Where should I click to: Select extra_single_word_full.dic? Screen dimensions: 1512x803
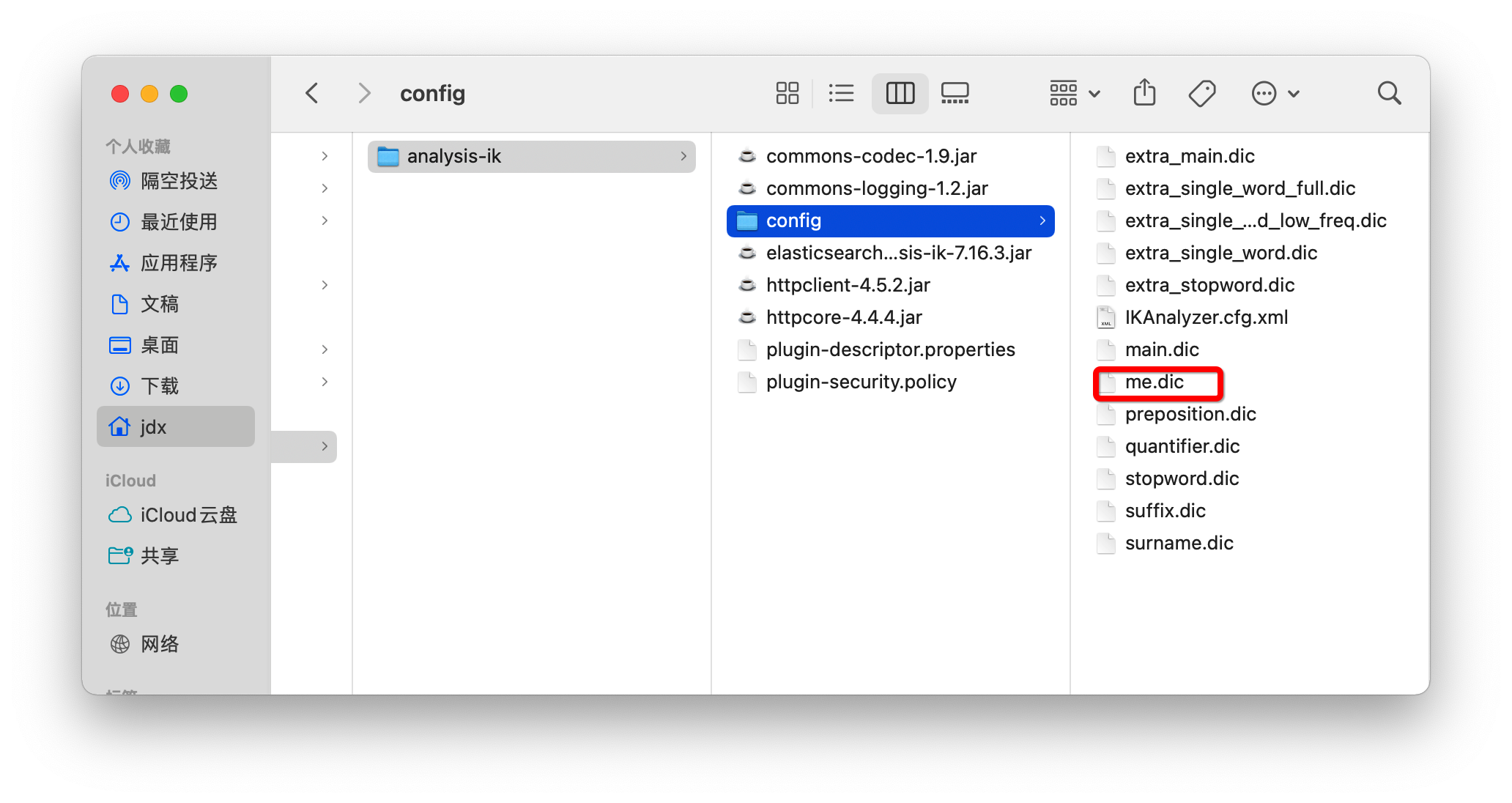point(1250,188)
